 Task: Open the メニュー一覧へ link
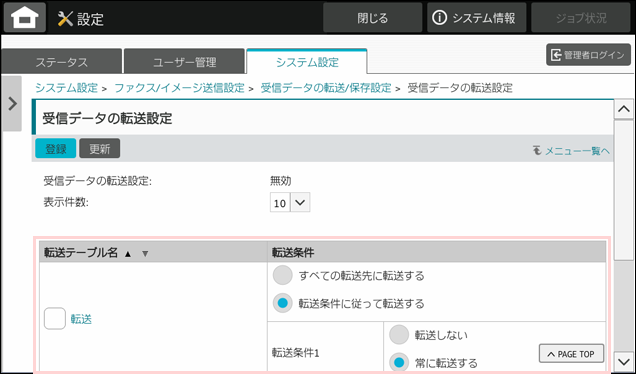point(577,151)
